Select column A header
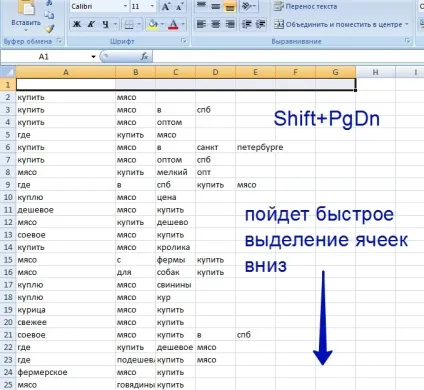Screen dimensions: 424x390 tap(66, 72)
